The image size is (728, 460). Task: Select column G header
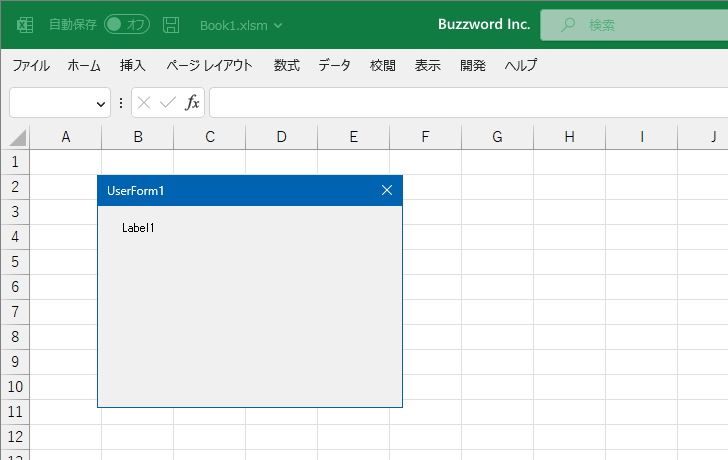coord(497,137)
